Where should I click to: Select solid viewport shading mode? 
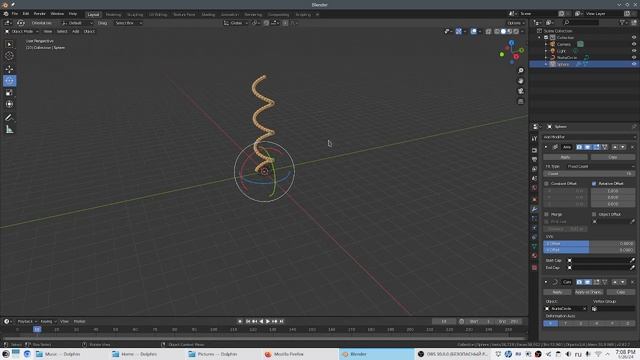[x=503, y=31]
